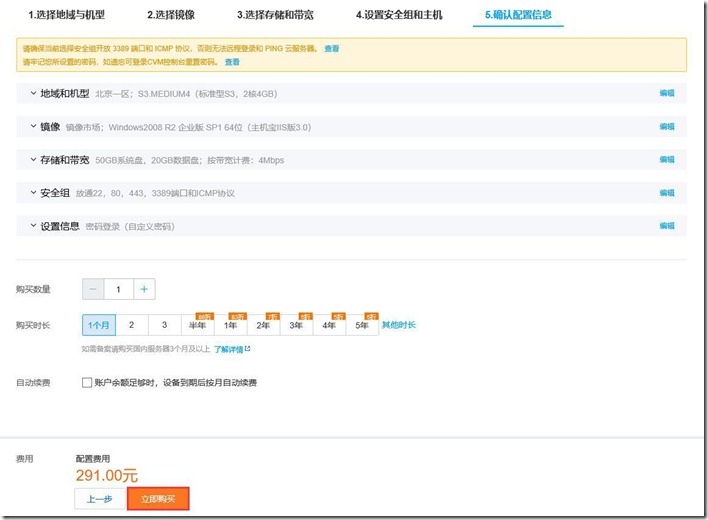The width and height of the screenshot is (708, 520).
Task: Choose the 1年 purchase duration
Action: [231, 325]
